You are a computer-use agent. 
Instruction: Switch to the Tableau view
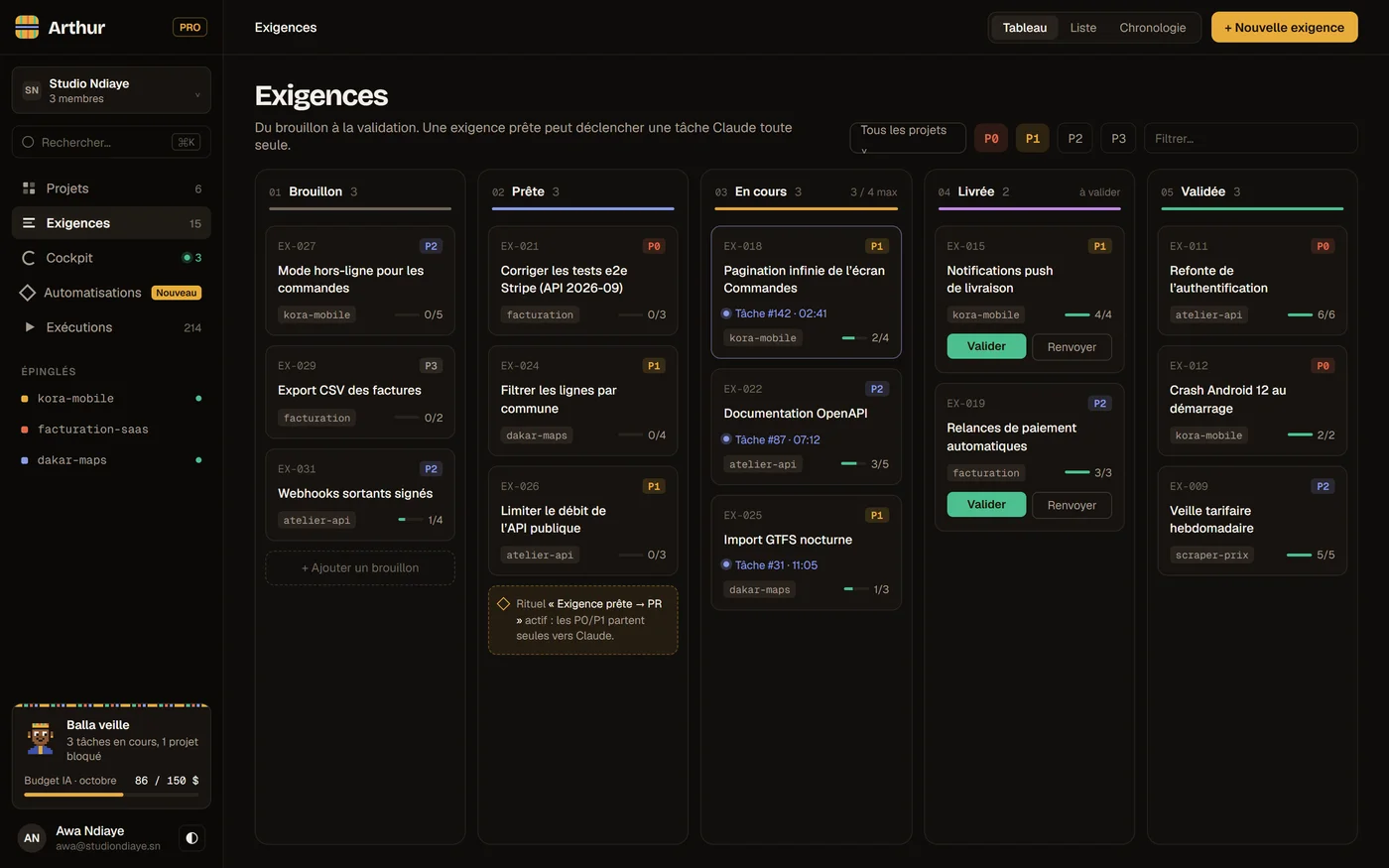(1025, 28)
